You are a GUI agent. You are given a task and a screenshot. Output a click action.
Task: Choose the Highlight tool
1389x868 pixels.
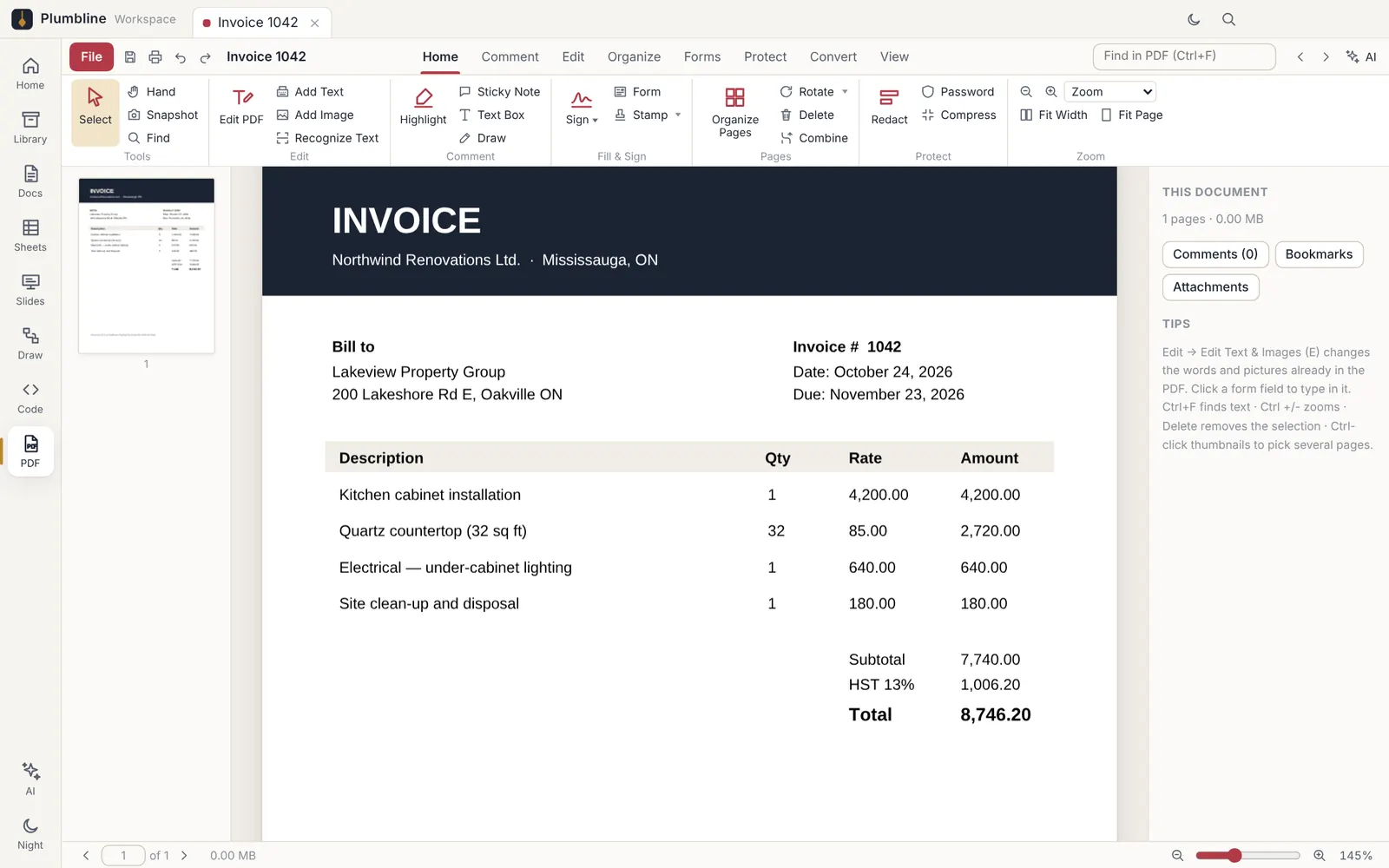(423, 107)
